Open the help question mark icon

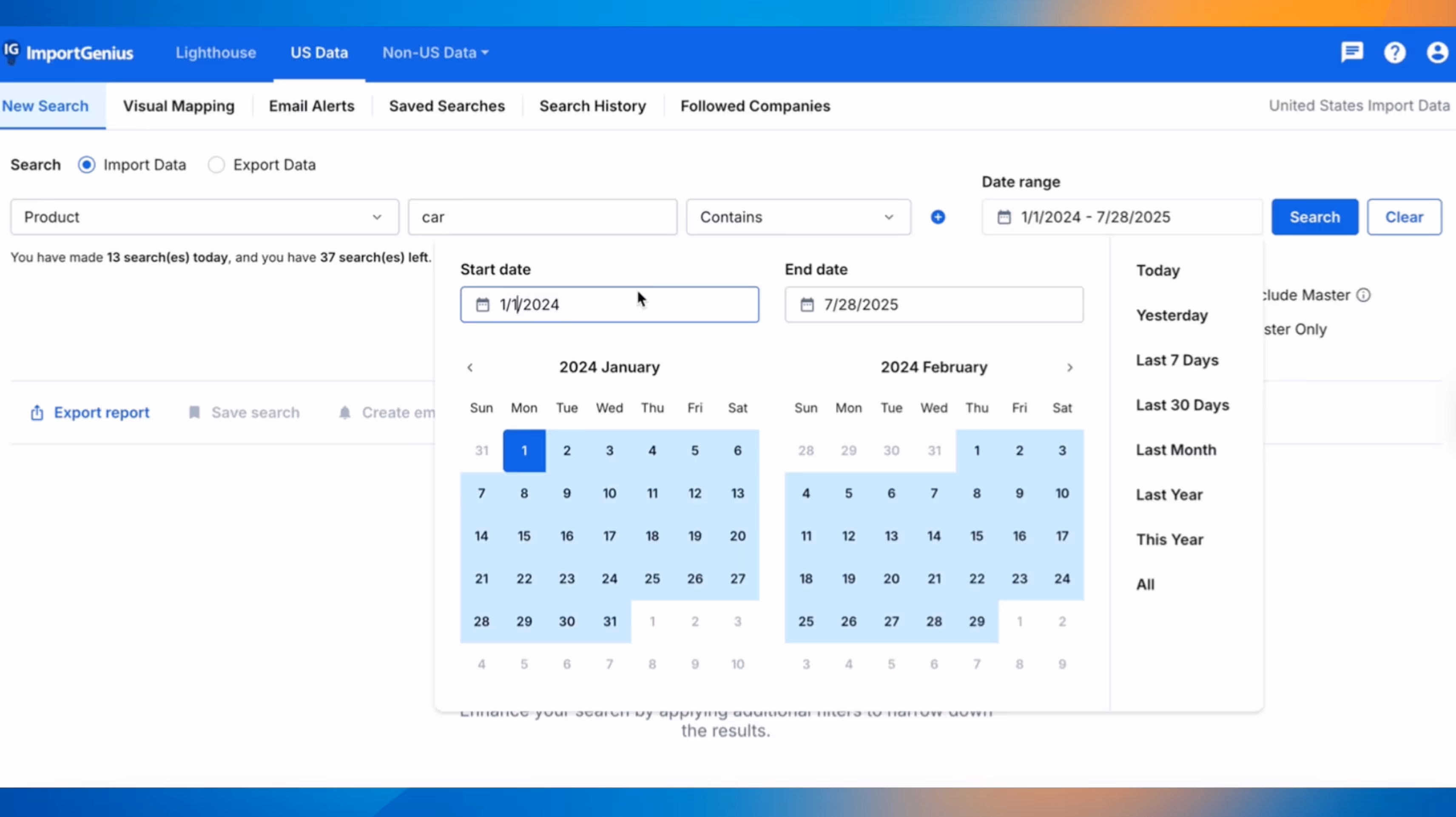point(1395,53)
